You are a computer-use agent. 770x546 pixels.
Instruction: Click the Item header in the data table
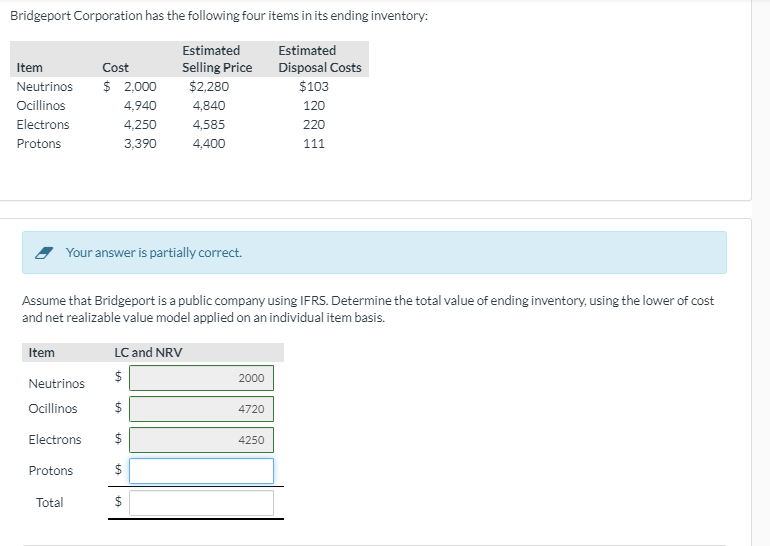point(29,68)
